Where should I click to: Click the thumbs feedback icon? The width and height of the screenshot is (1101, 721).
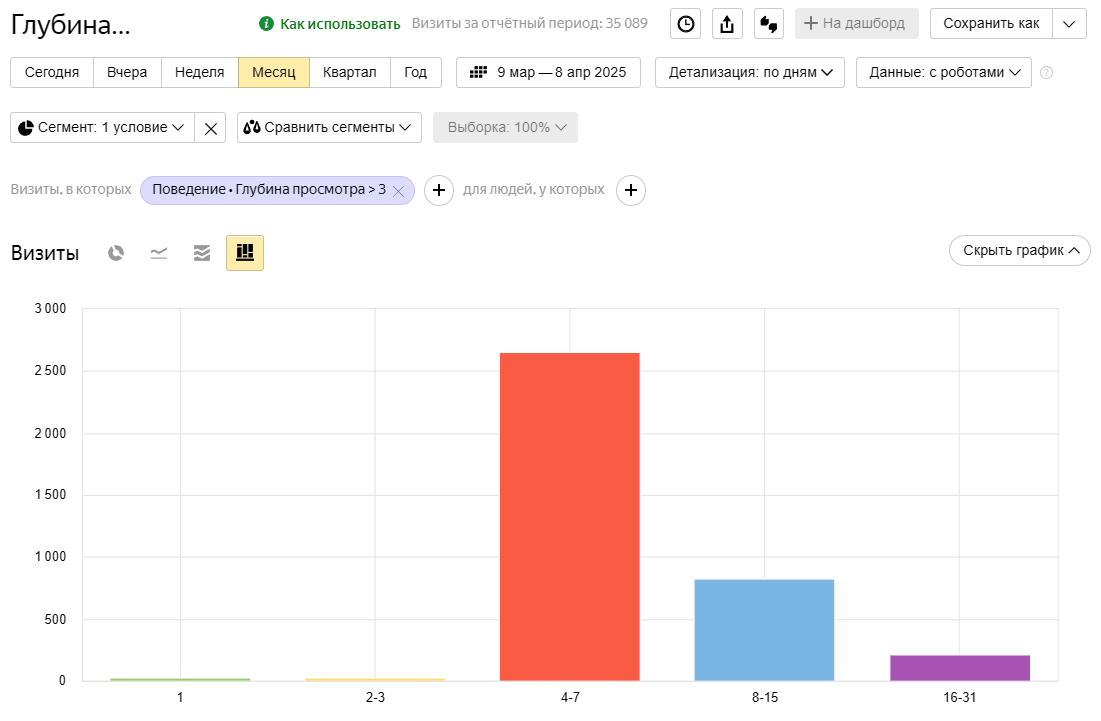point(768,24)
